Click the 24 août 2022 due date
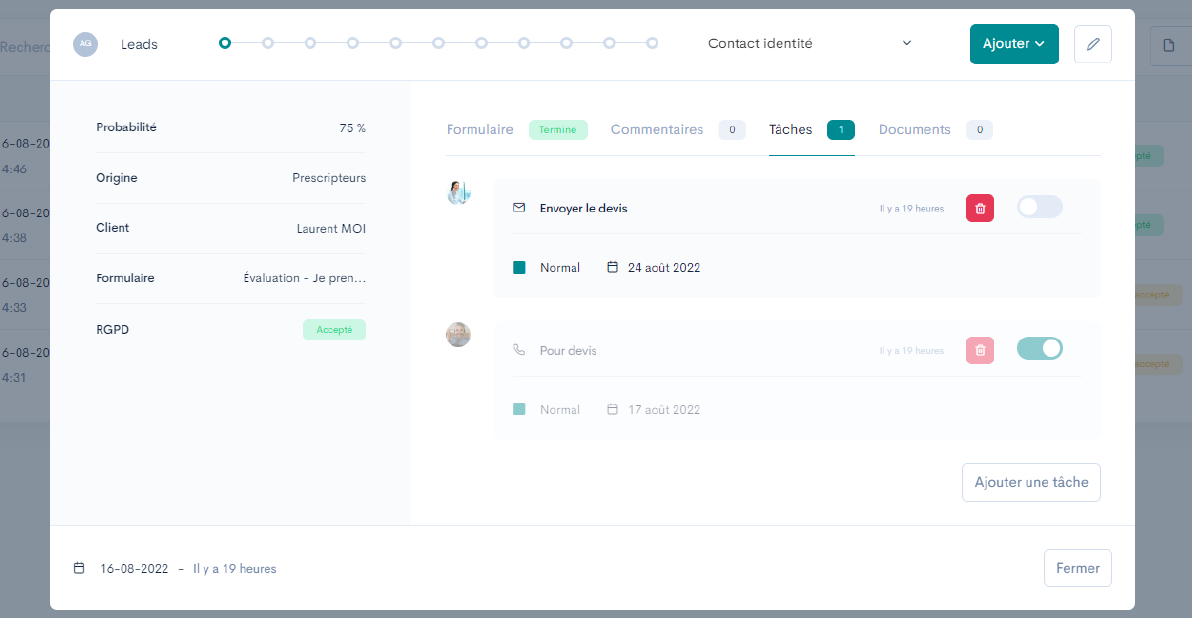This screenshot has width=1192, height=618. 664,268
